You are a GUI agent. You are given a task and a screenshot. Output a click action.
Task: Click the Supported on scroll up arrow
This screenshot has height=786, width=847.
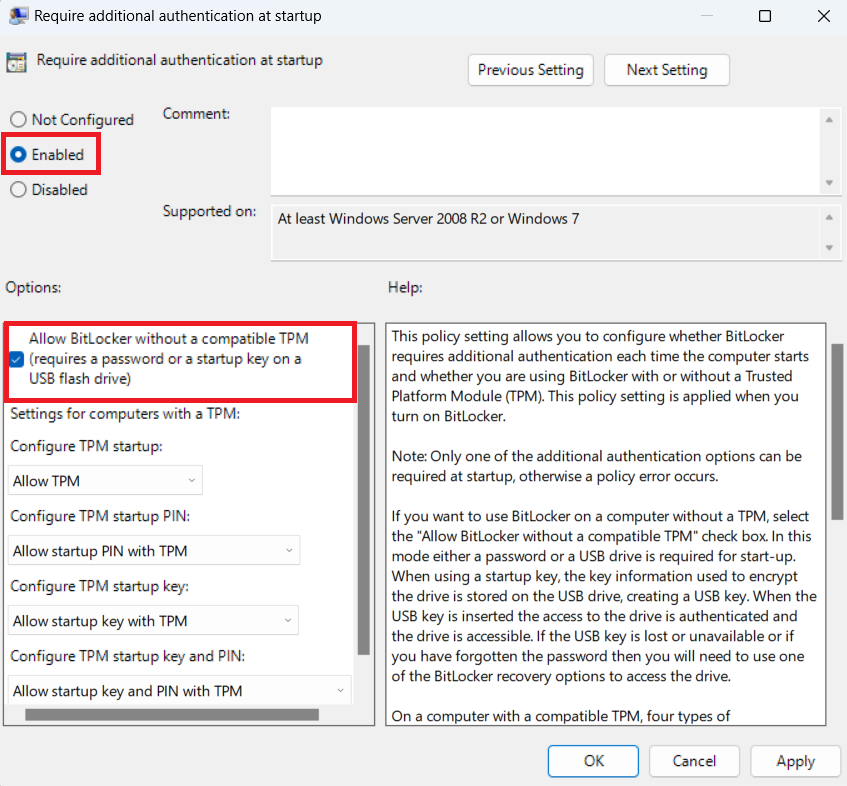[x=829, y=217]
